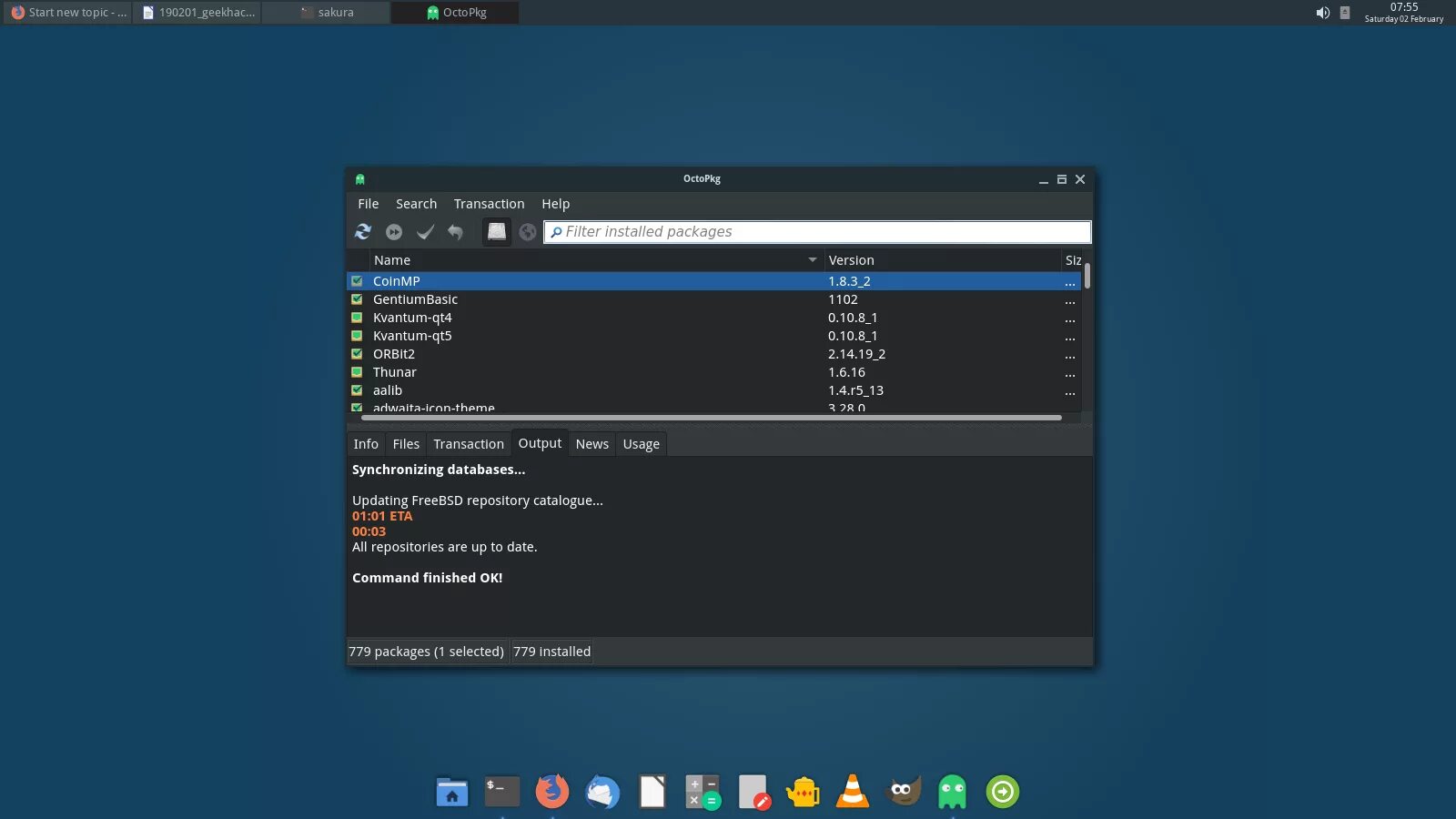The height and width of the screenshot is (819, 1456).
Task: Open the Transaction menu
Action: pyautogui.click(x=489, y=204)
